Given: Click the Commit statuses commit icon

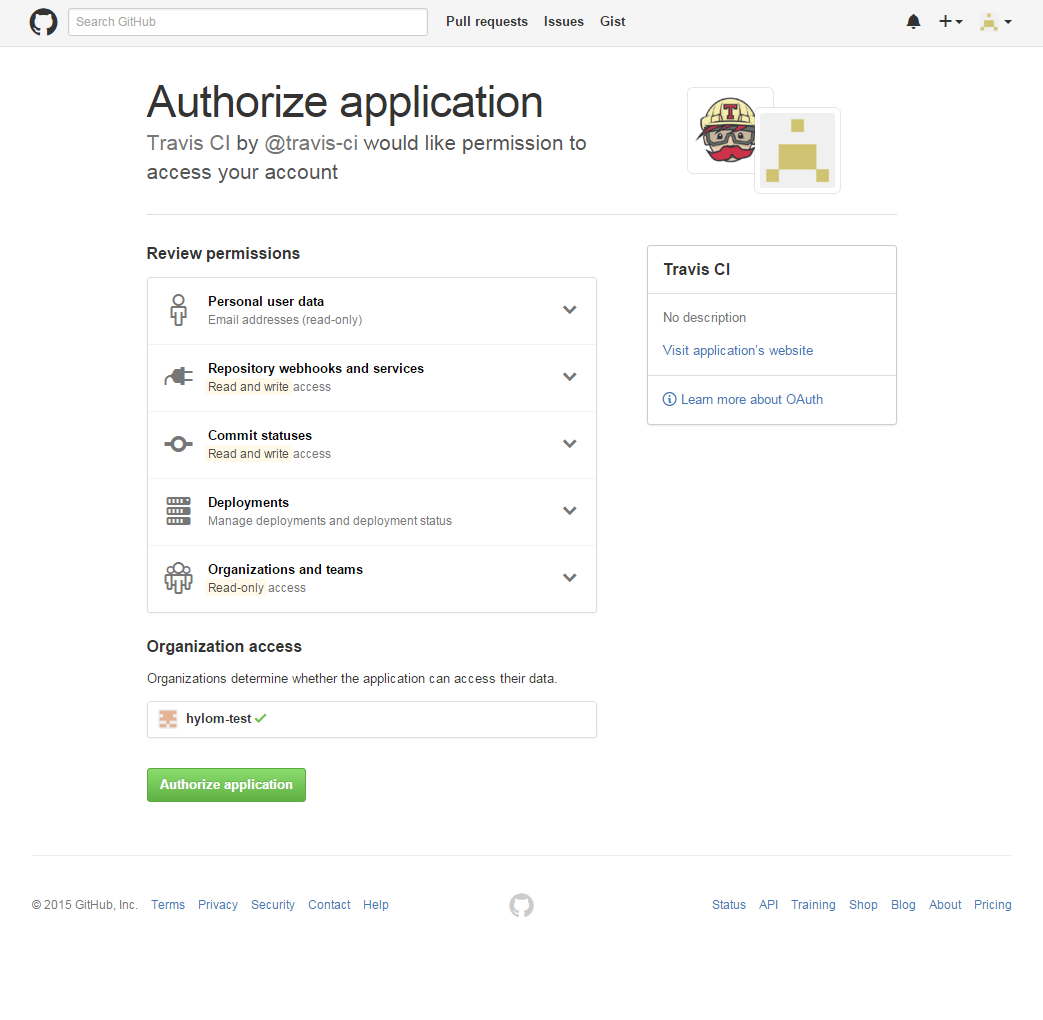Looking at the screenshot, I should 178,444.
